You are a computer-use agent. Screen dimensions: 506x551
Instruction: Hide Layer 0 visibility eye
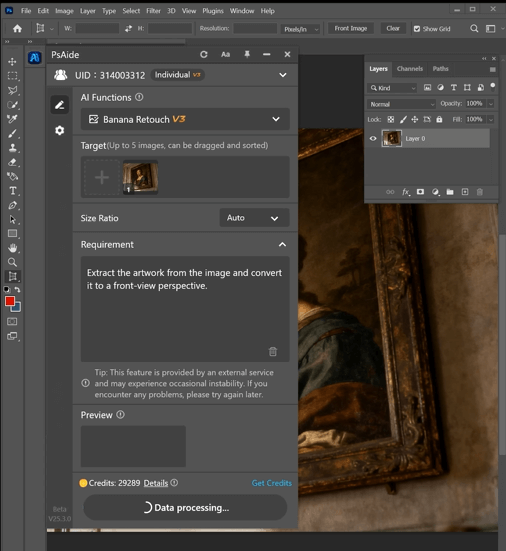tap(373, 138)
